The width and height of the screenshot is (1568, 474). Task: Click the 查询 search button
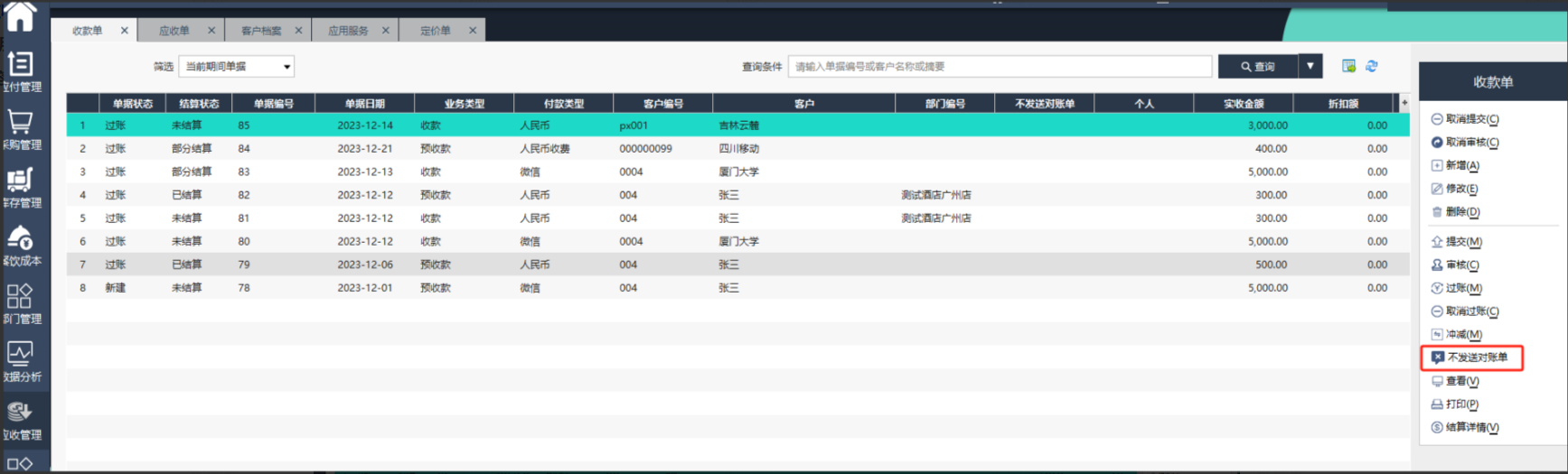1257,67
